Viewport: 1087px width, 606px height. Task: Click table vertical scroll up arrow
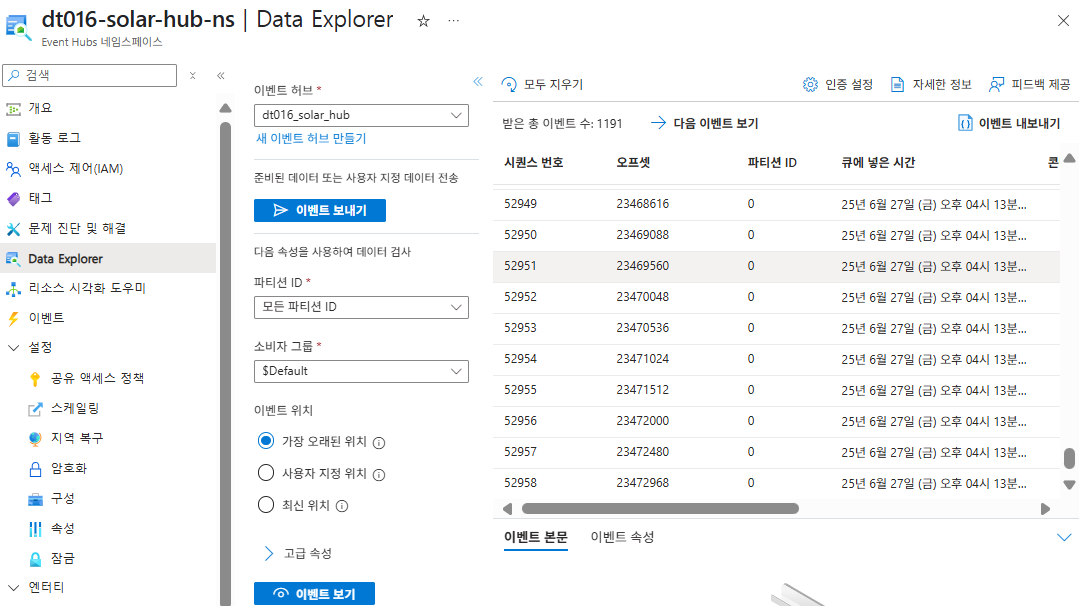(1070, 158)
